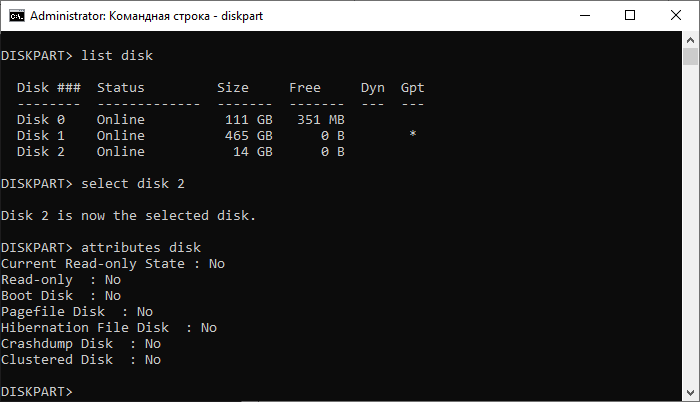Maximize the diskpart console window

tap(629, 15)
